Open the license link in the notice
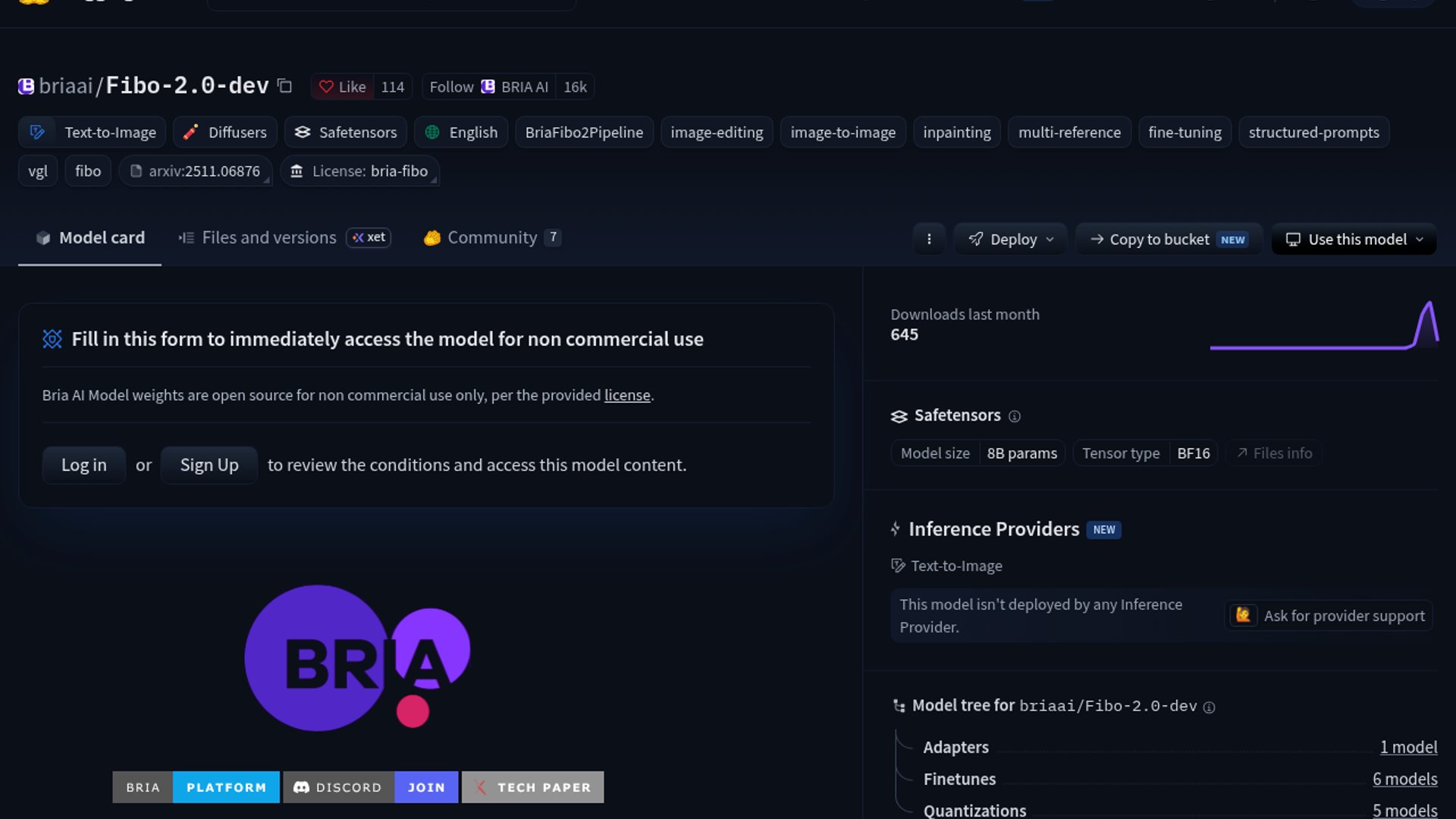The image size is (1456, 819). 627,395
